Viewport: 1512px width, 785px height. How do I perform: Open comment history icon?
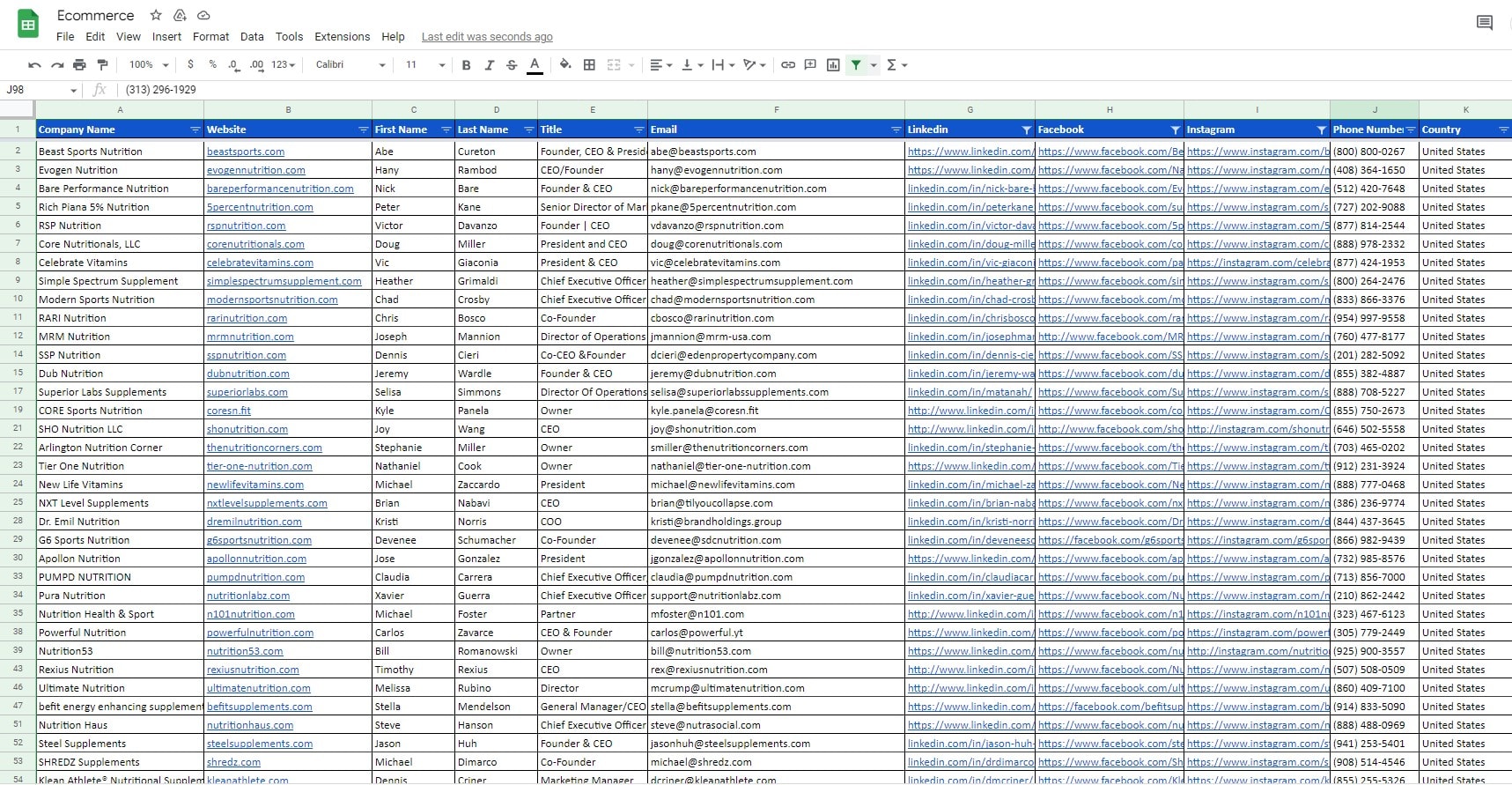point(1484,23)
